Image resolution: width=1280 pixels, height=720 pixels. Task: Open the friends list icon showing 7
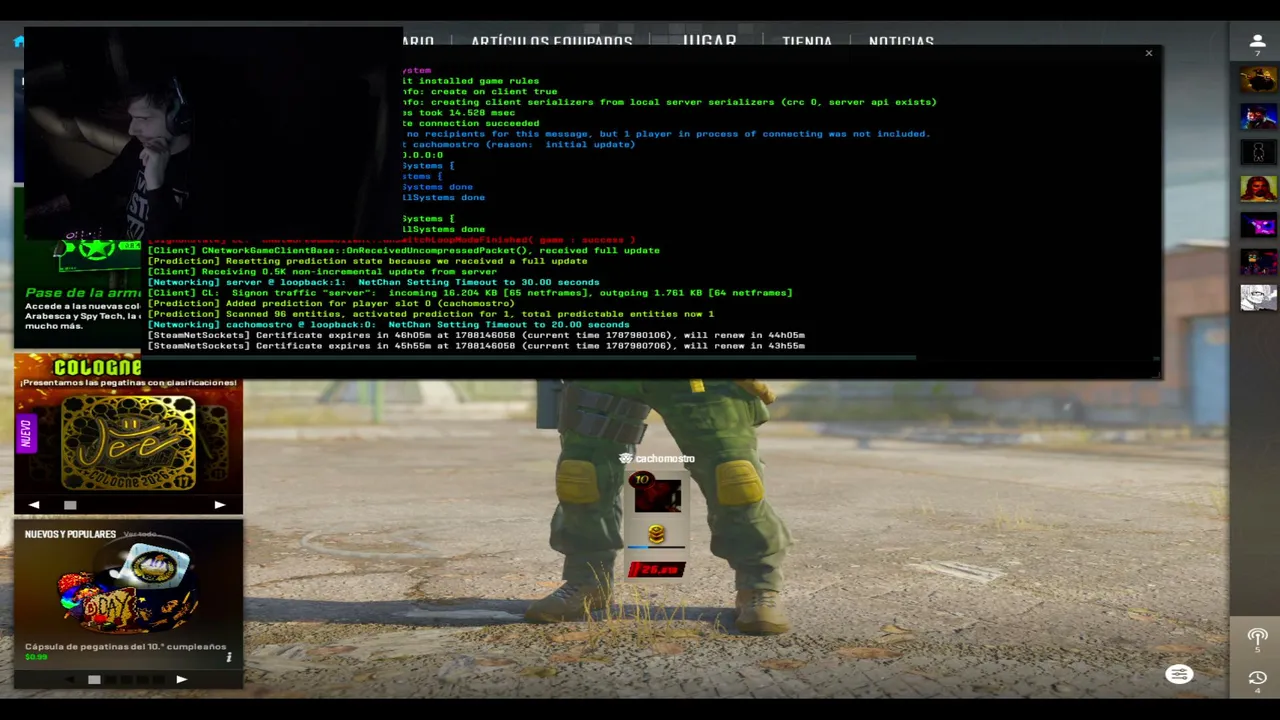[x=1258, y=44]
